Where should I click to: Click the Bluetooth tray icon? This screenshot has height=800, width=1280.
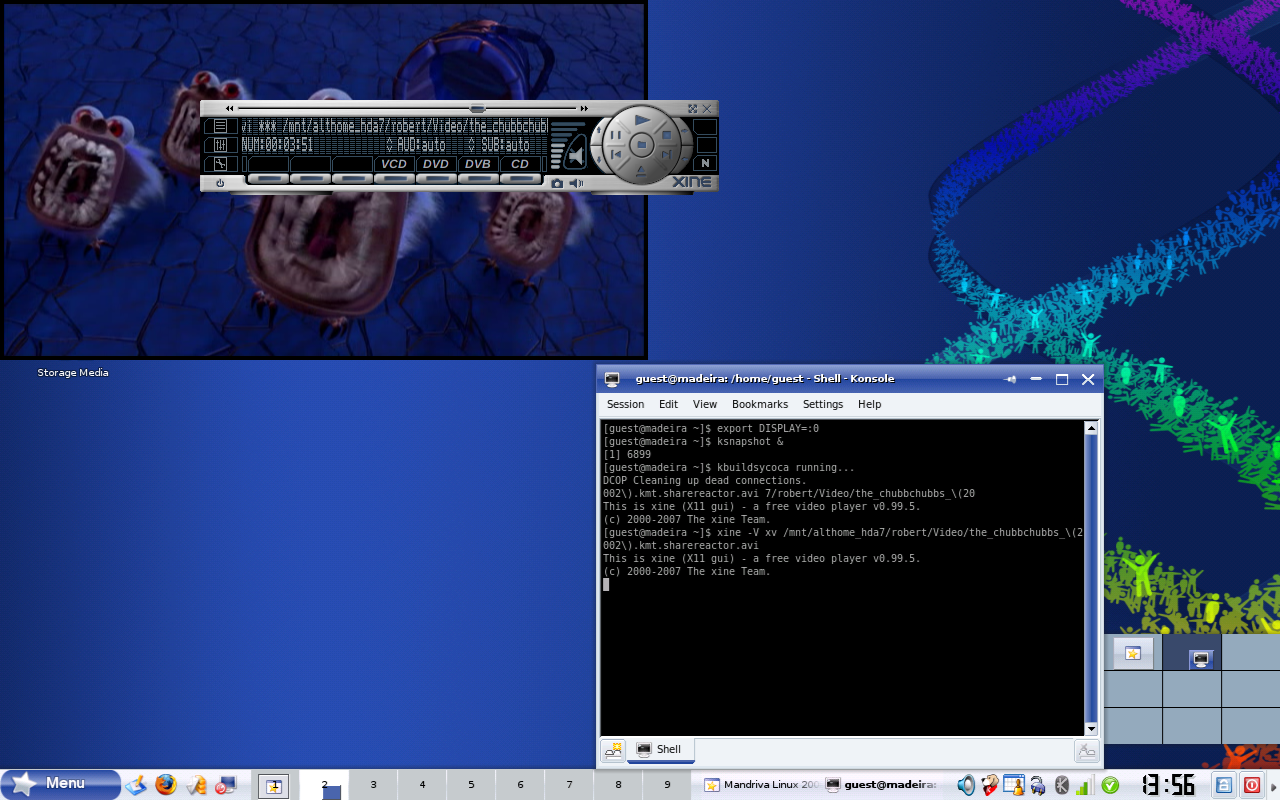(x=1062, y=785)
